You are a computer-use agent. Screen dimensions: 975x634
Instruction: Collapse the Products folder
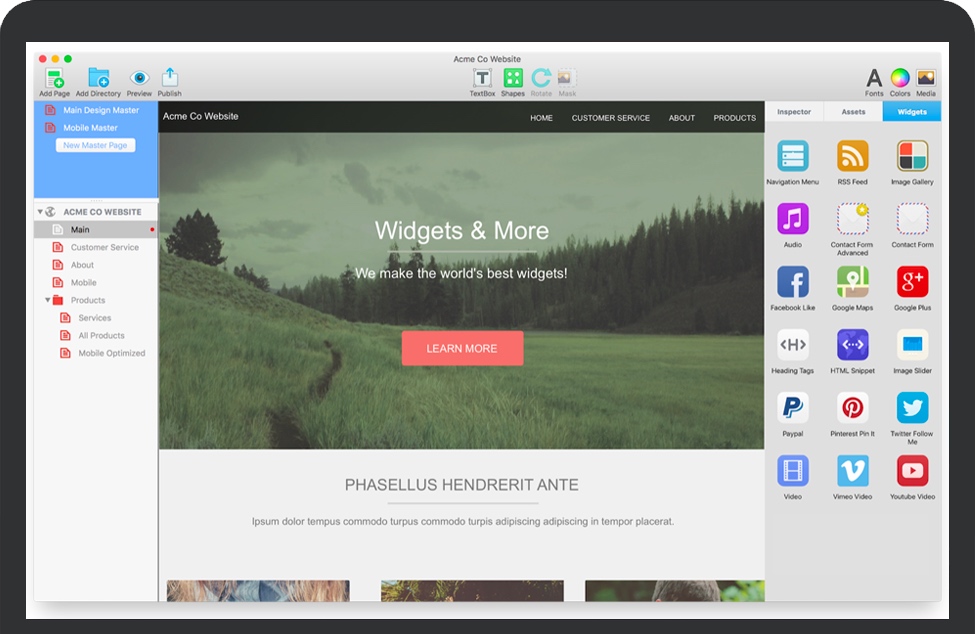[47, 300]
